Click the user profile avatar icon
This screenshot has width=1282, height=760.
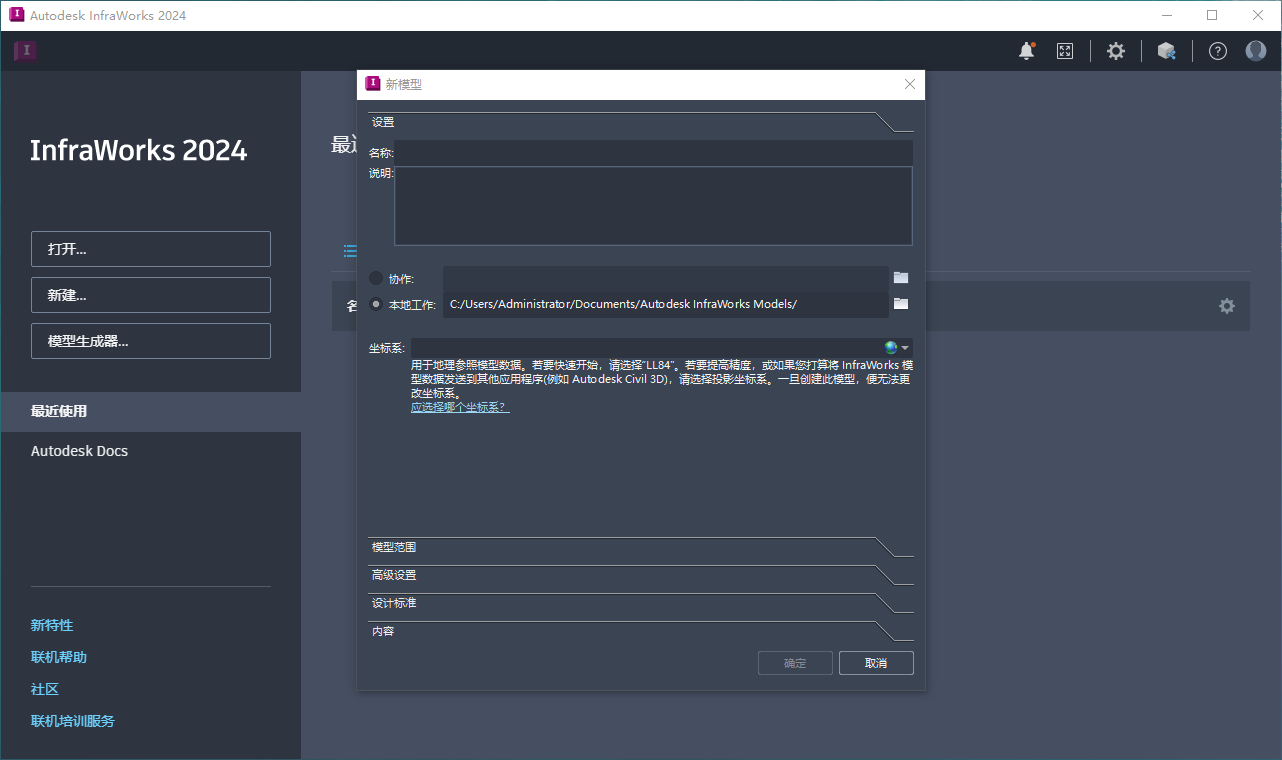pyautogui.click(x=1256, y=51)
